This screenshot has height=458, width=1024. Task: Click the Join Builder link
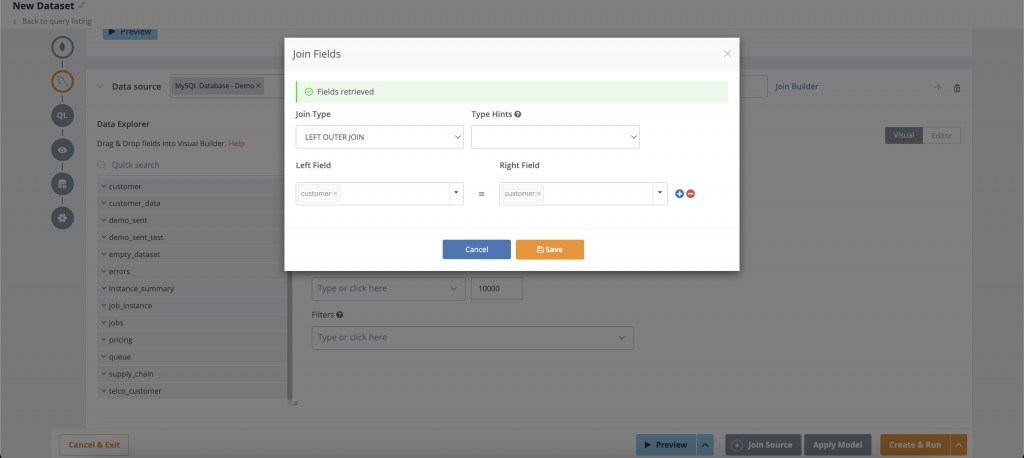click(x=796, y=86)
